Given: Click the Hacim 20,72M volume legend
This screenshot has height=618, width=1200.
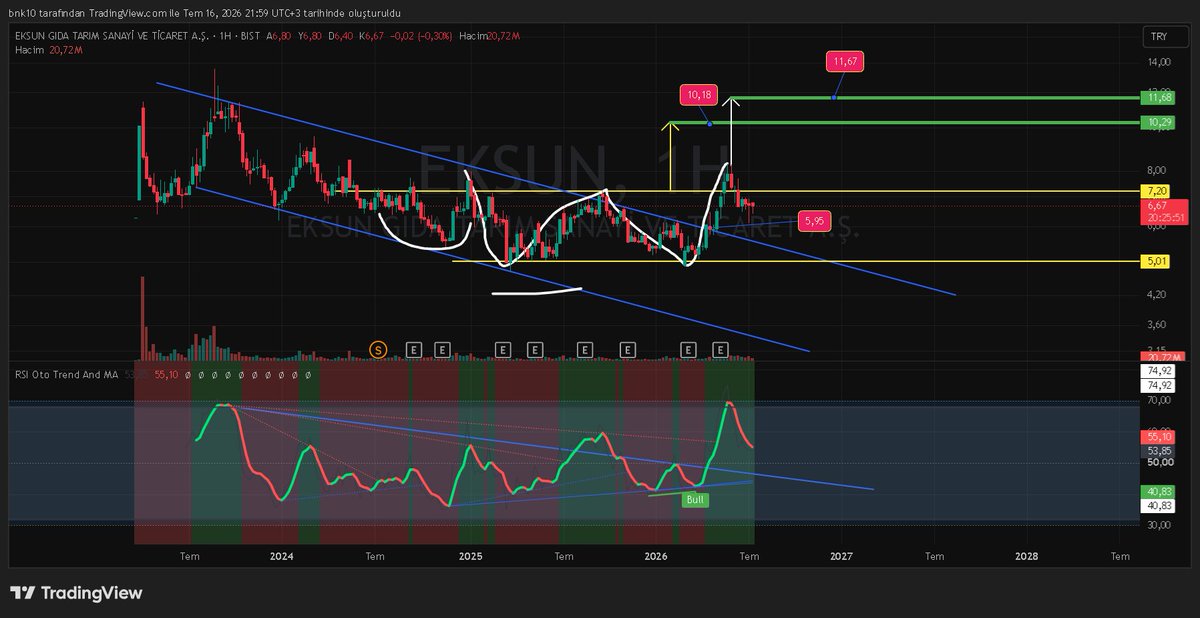Looking at the screenshot, I should [50, 48].
